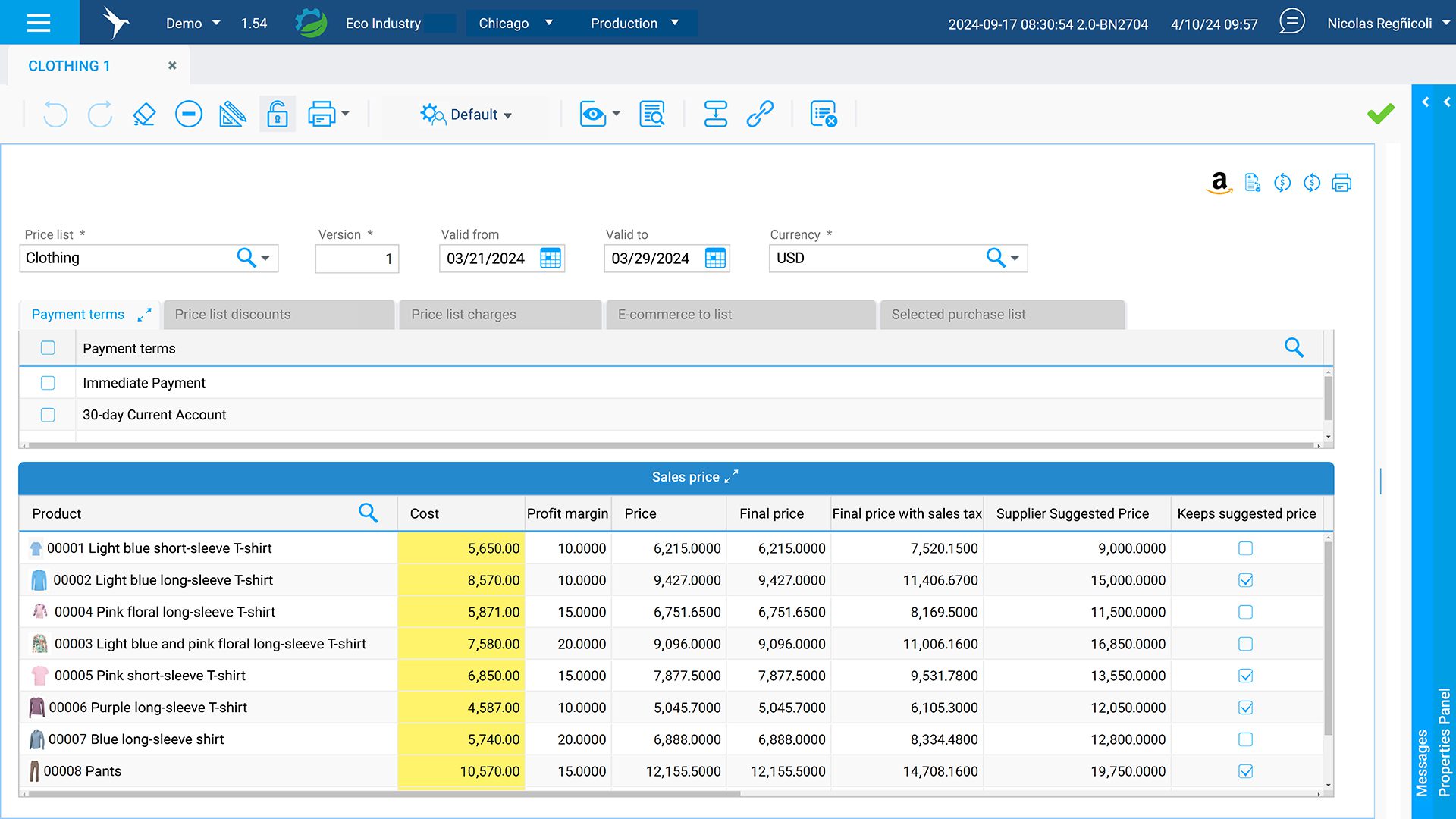Screen dimensions: 1456x819
Task: Open the hamburger main menu button
Action: click(39, 22)
